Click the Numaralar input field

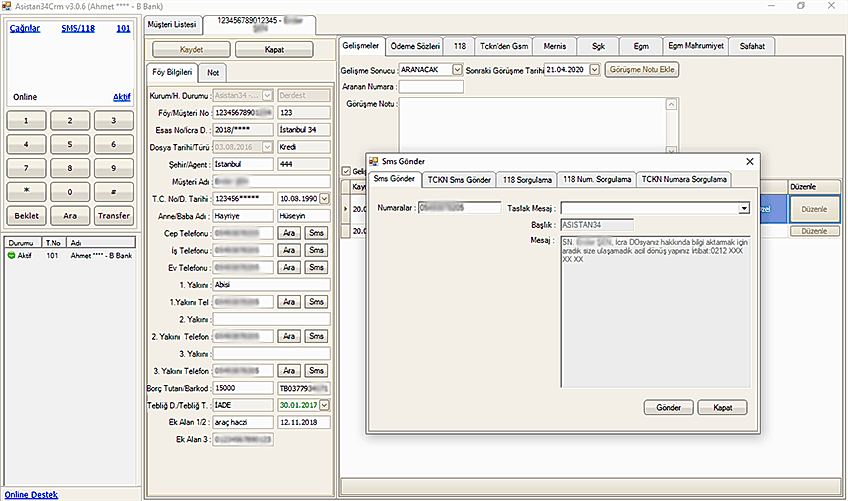[459, 208]
